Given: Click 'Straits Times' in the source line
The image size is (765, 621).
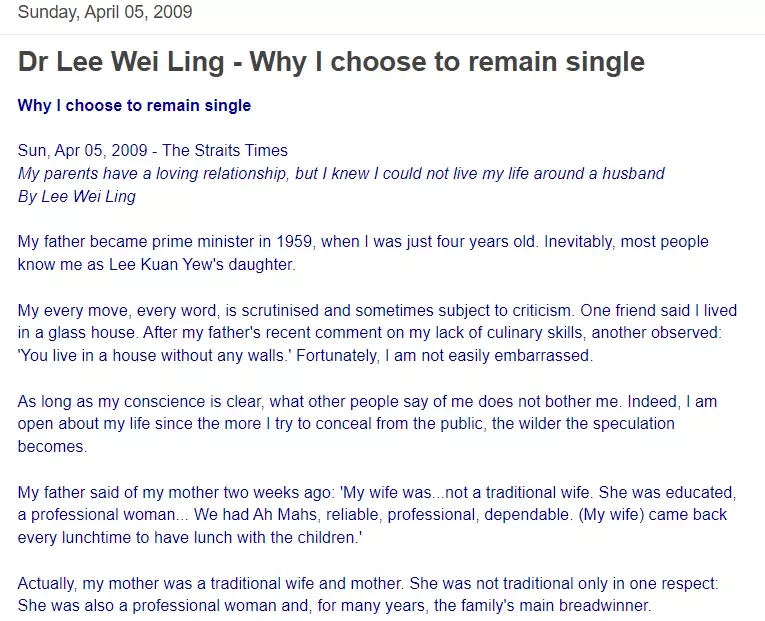Looking at the screenshot, I should tap(241, 150).
